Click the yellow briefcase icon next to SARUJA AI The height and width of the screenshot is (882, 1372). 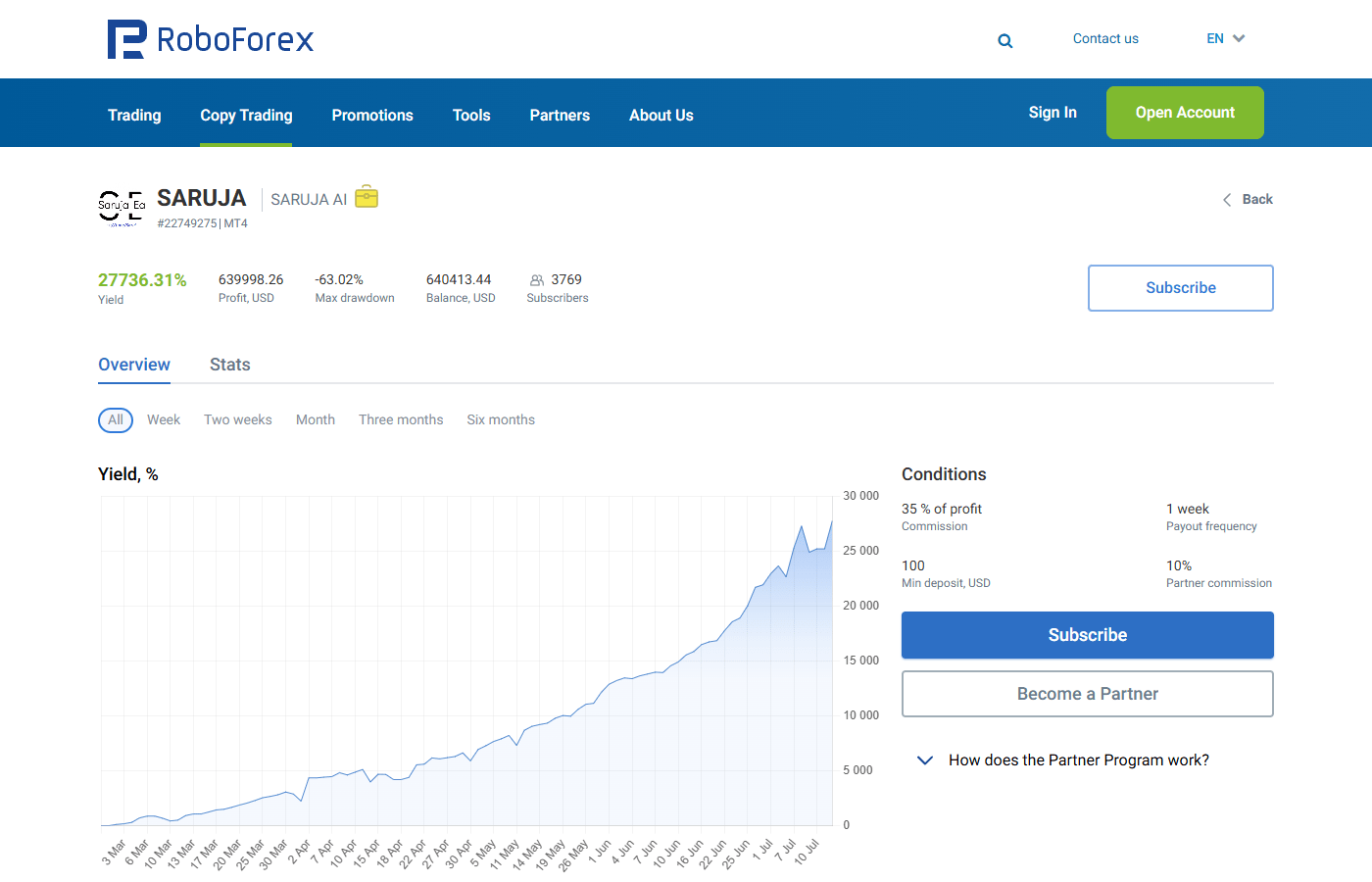tap(367, 197)
